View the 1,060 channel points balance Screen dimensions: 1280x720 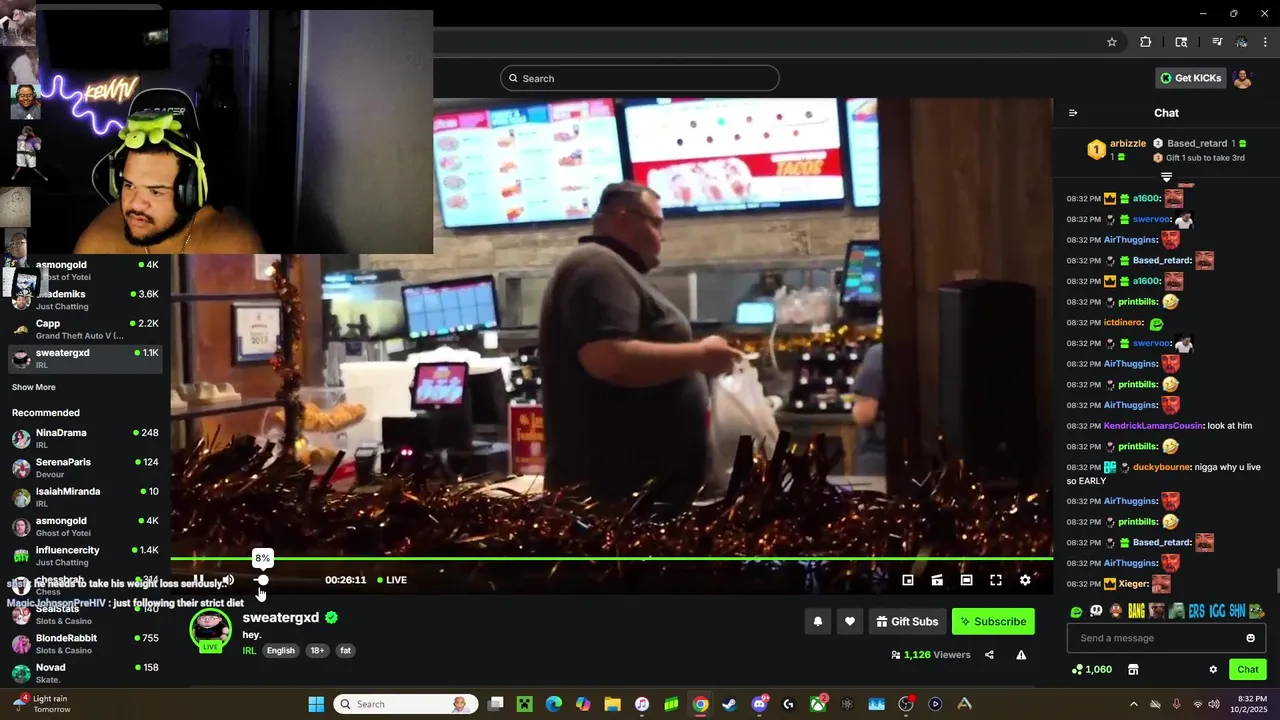(1091, 669)
